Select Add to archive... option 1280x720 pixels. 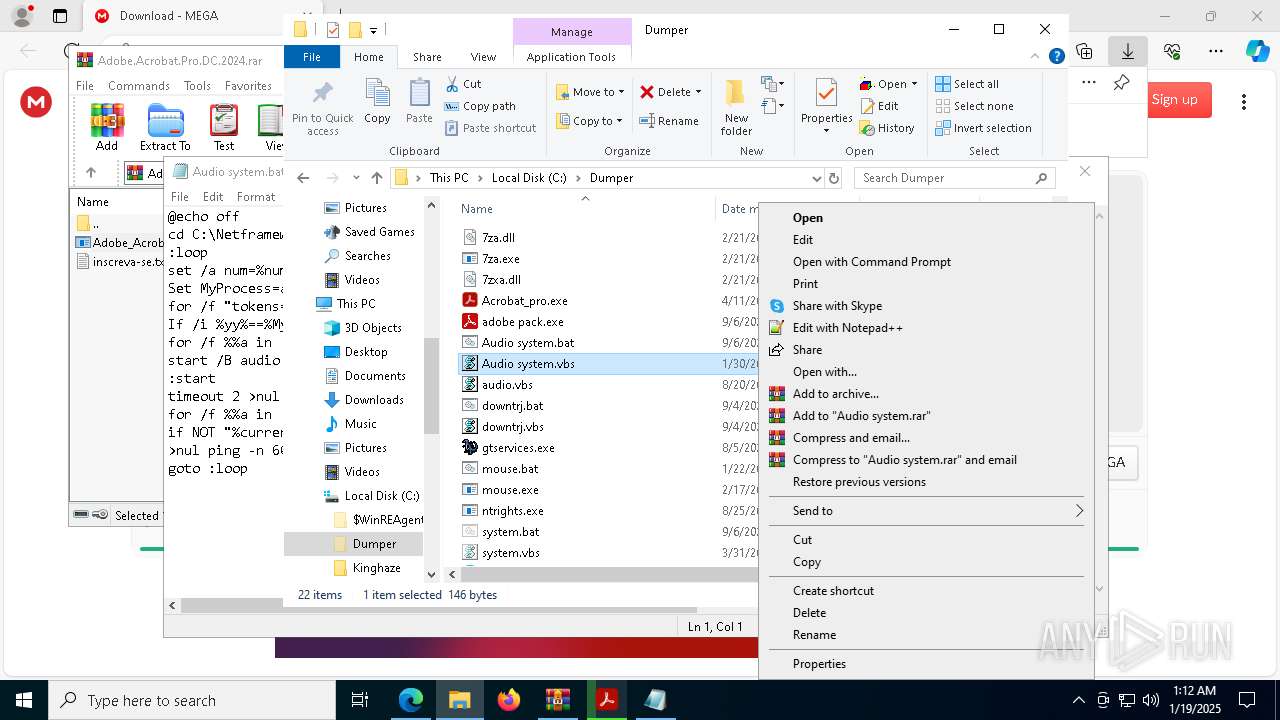pos(836,394)
